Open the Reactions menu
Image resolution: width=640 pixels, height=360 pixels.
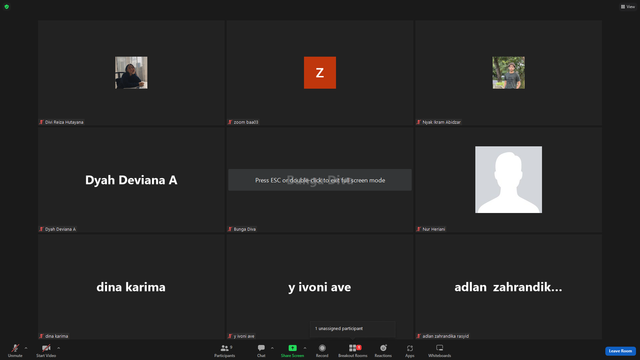pos(383,350)
